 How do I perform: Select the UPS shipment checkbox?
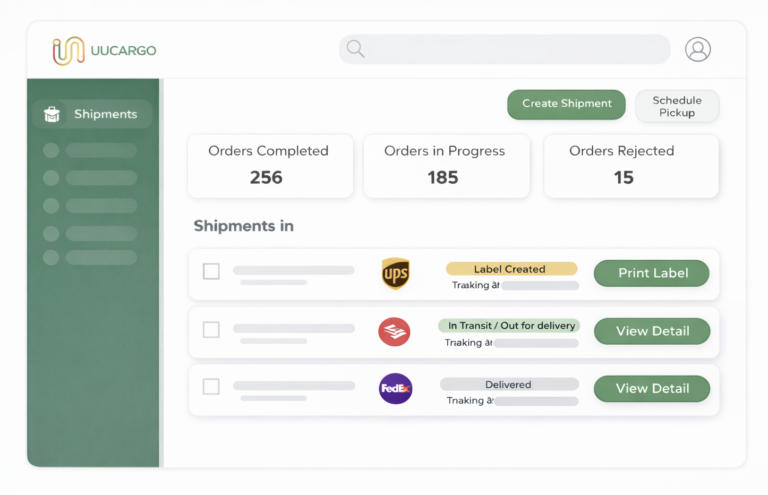coord(211,271)
